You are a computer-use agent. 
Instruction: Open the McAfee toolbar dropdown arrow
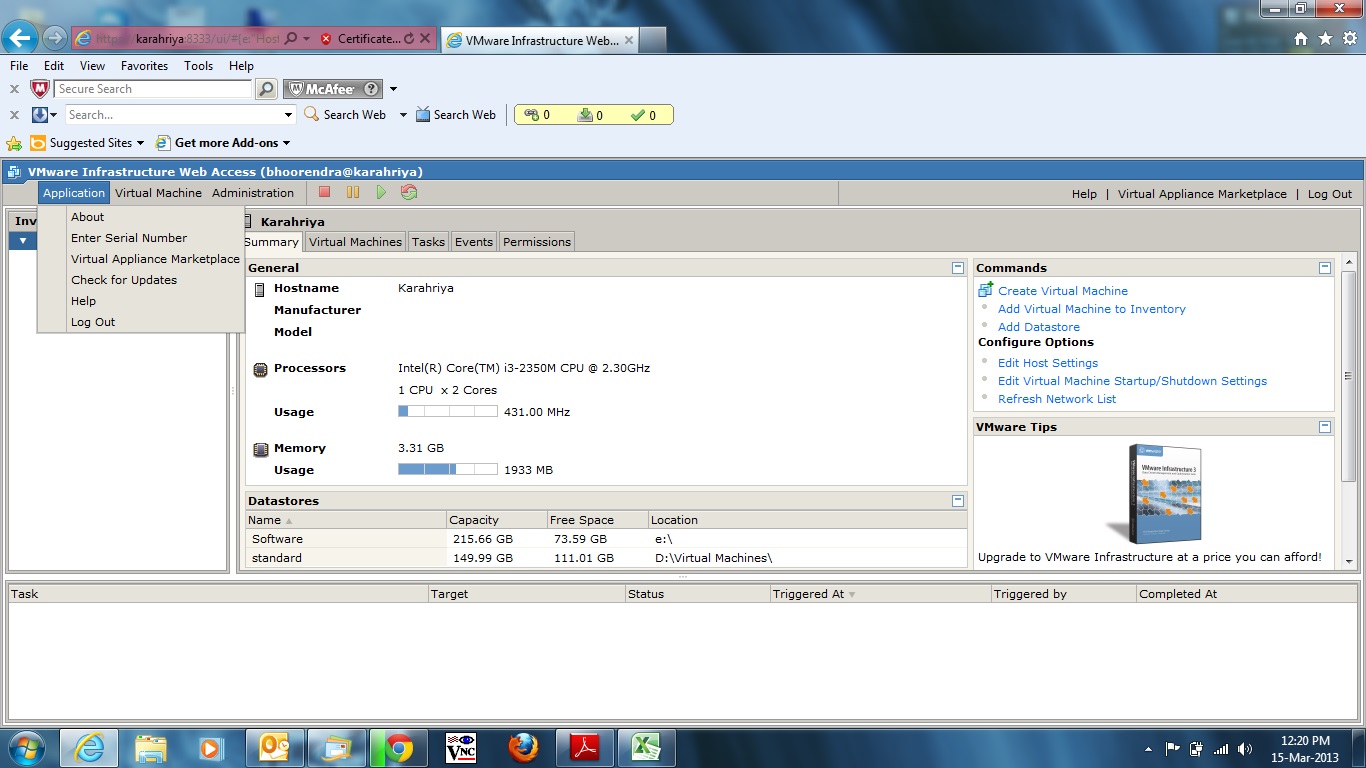pyautogui.click(x=394, y=89)
